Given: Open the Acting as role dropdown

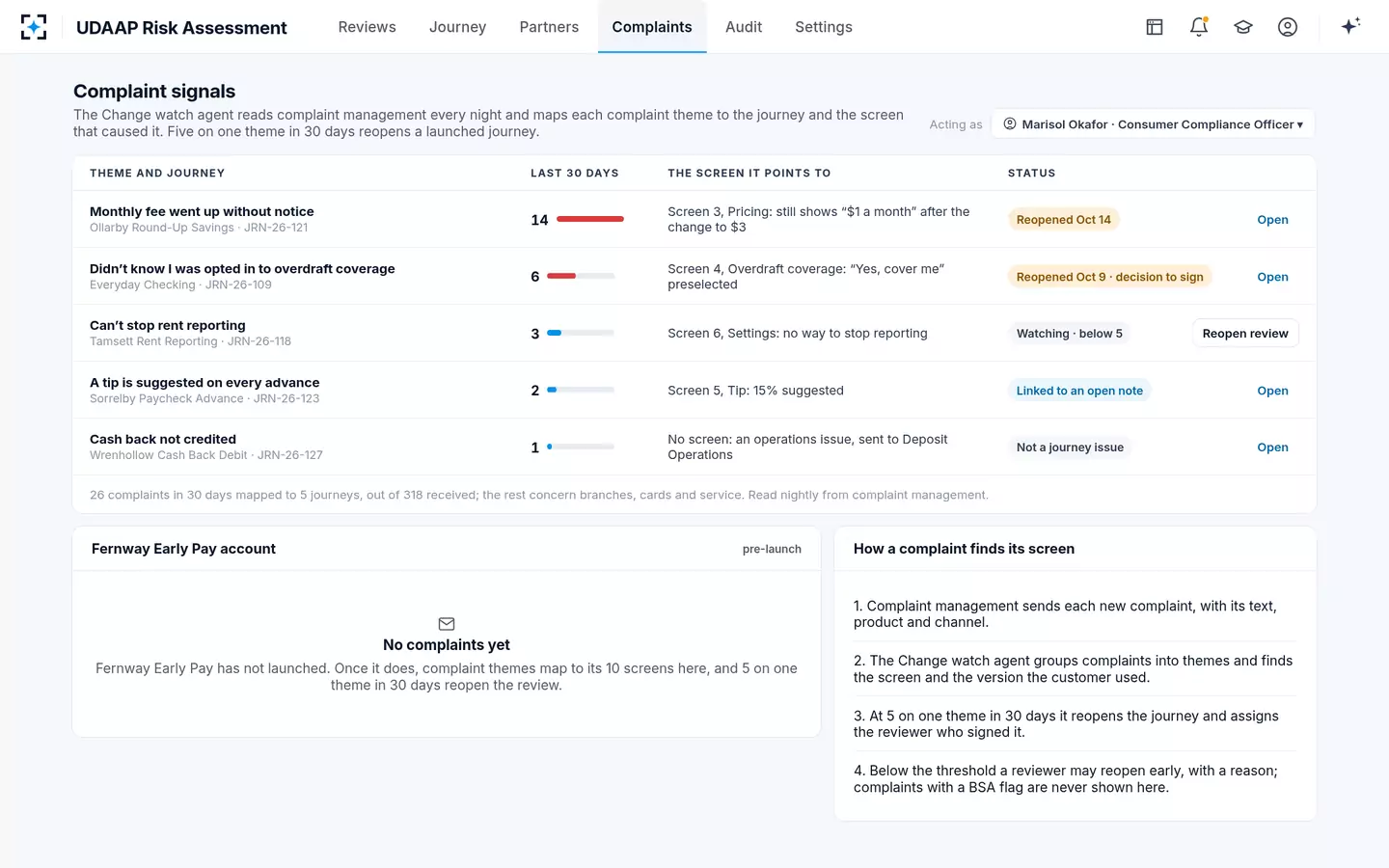Looking at the screenshot, I should 1154,124.
